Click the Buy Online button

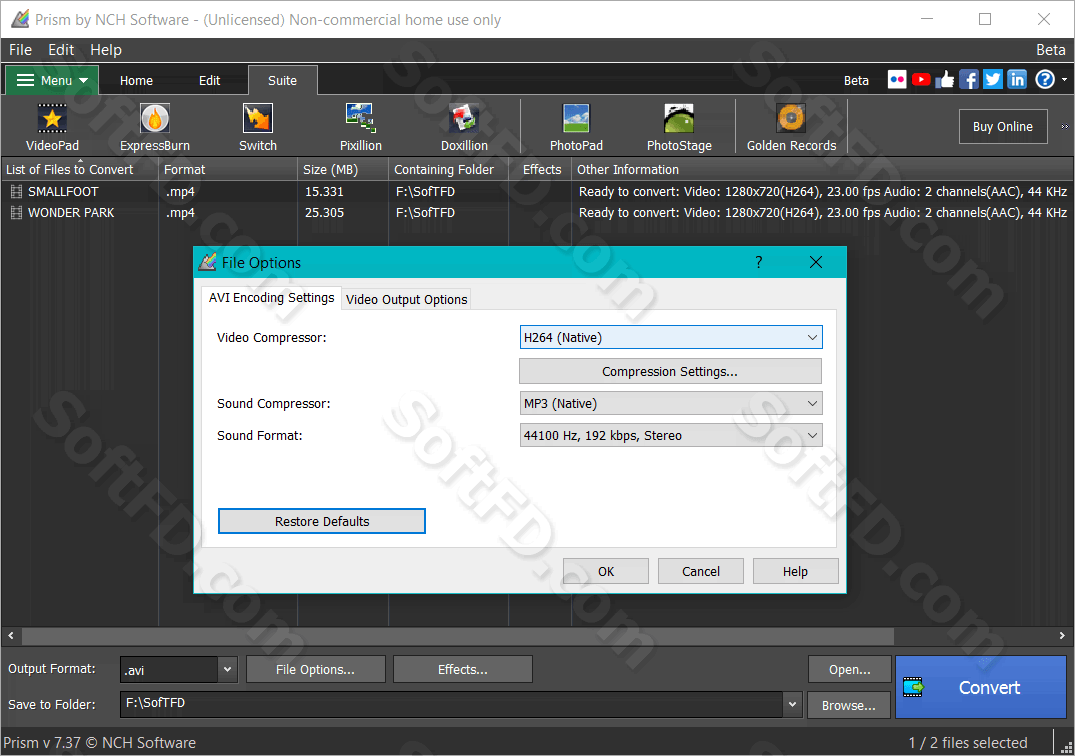point(1002,126)
